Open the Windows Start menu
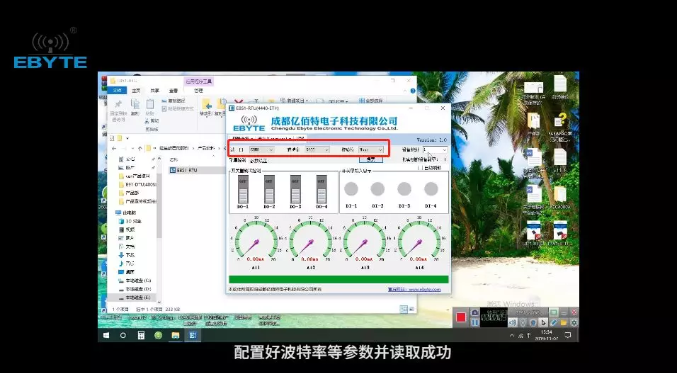 coord(106,335)
